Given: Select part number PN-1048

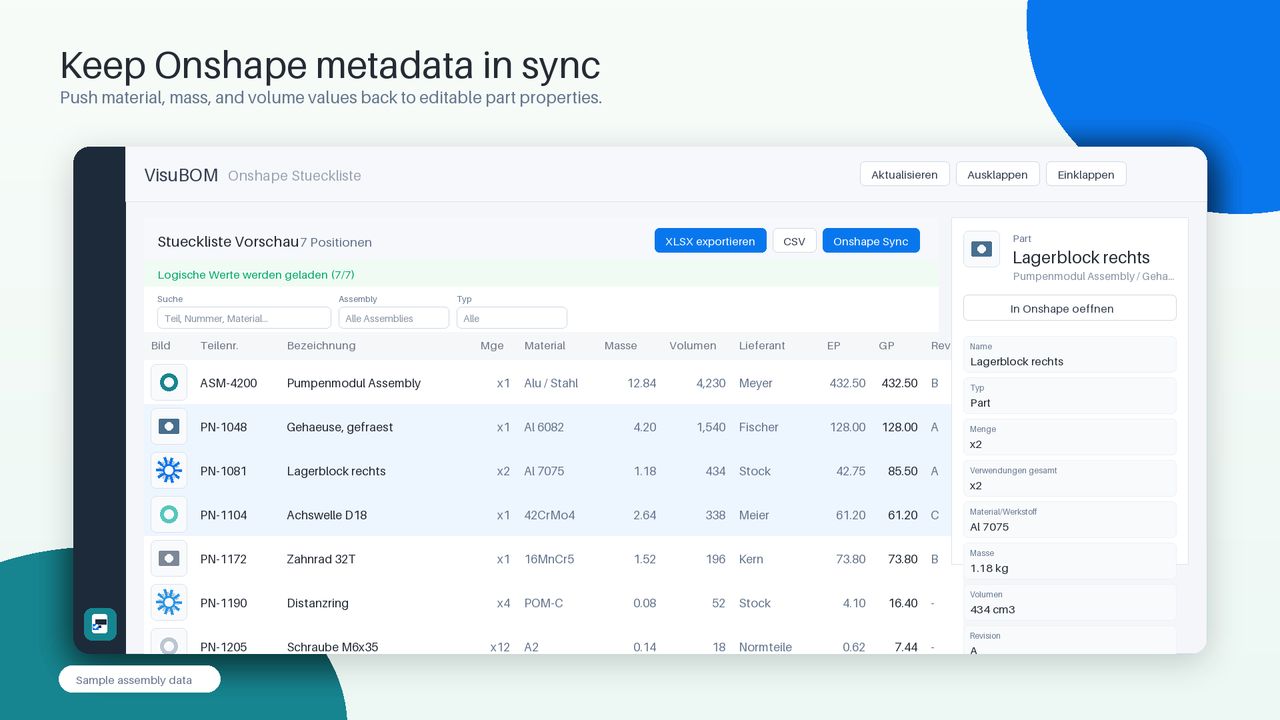Looking at the screenshot, I should coord(224,427).
